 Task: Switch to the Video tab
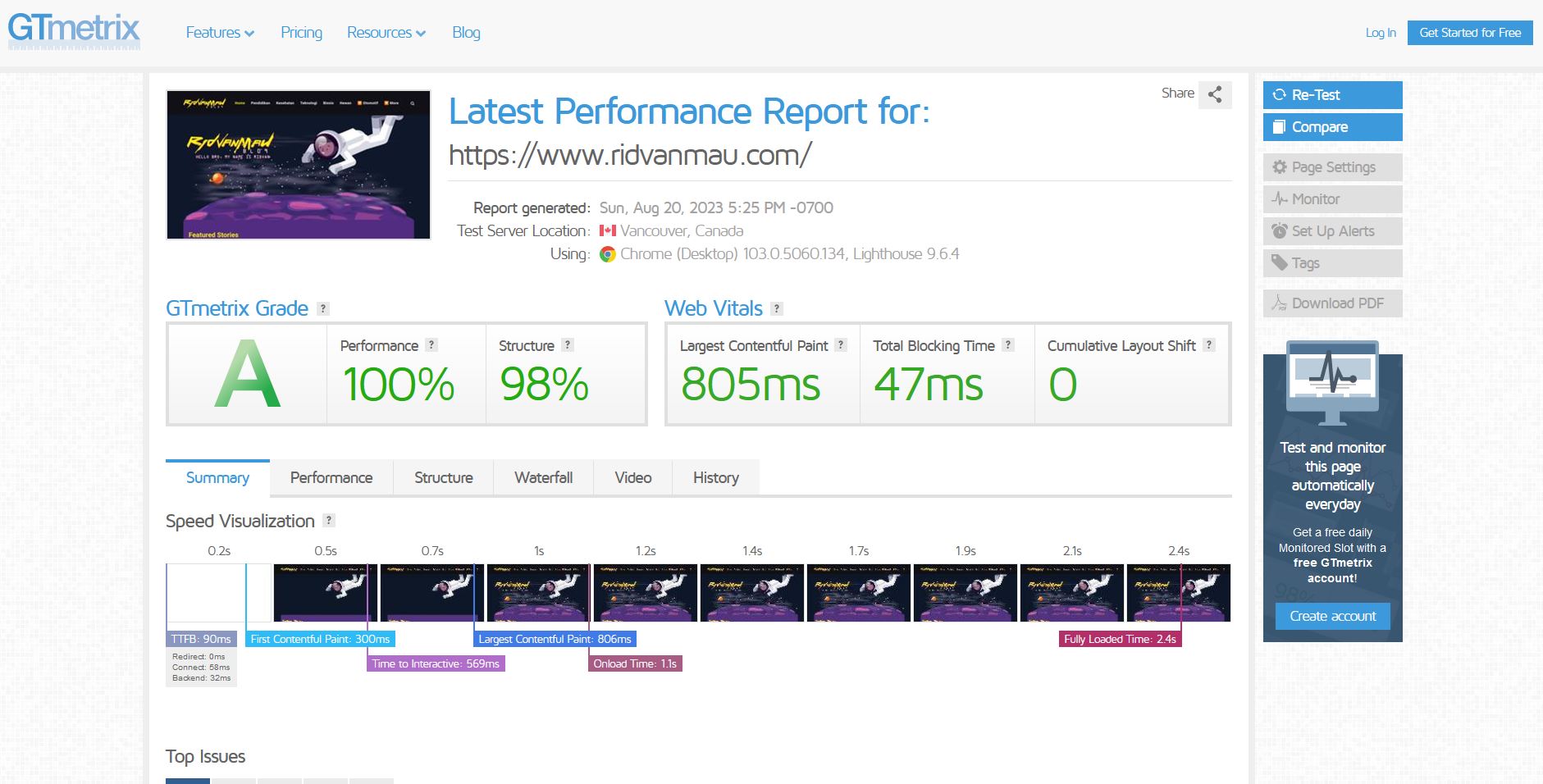633,478
